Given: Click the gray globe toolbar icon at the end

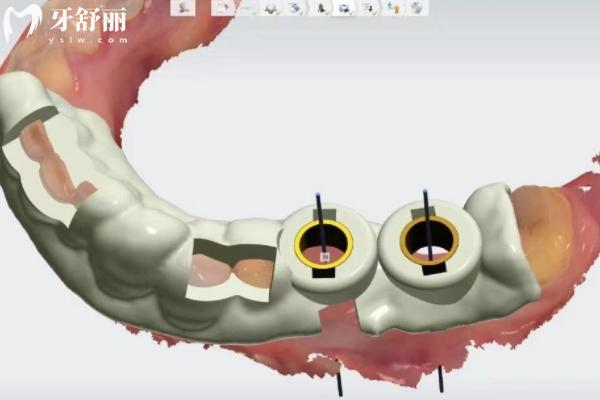Looking at the screenshot, I should coord(416,7).
